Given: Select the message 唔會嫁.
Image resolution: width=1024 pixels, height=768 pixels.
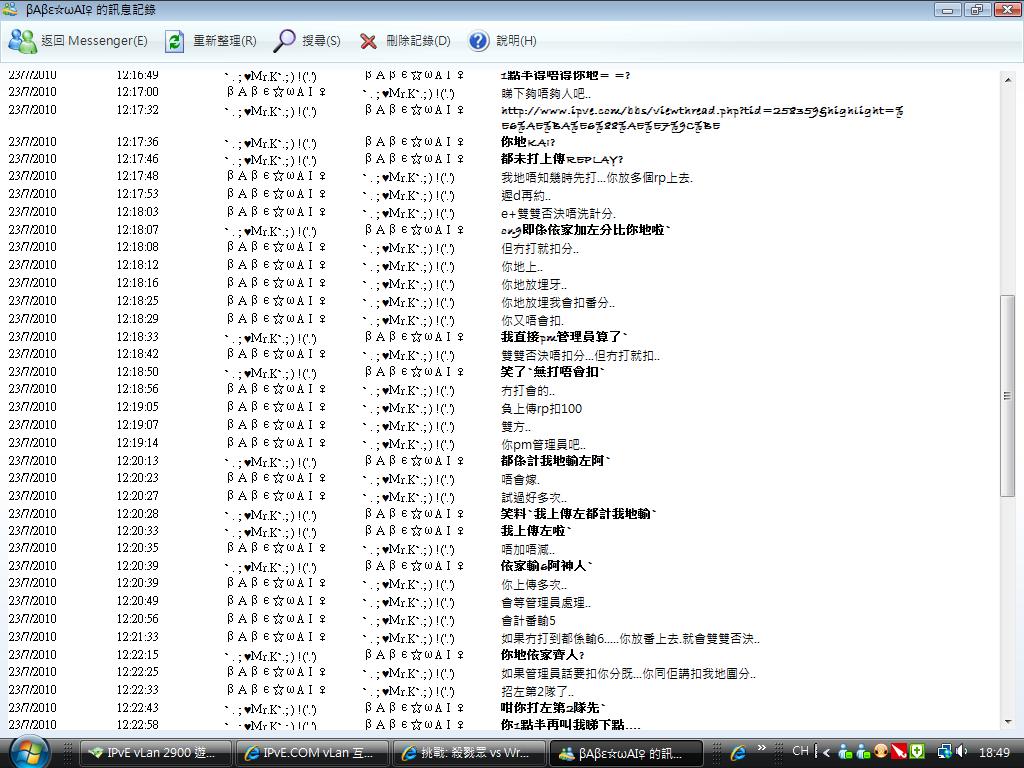Looking at the screenshot, I should tap(520, 479).
